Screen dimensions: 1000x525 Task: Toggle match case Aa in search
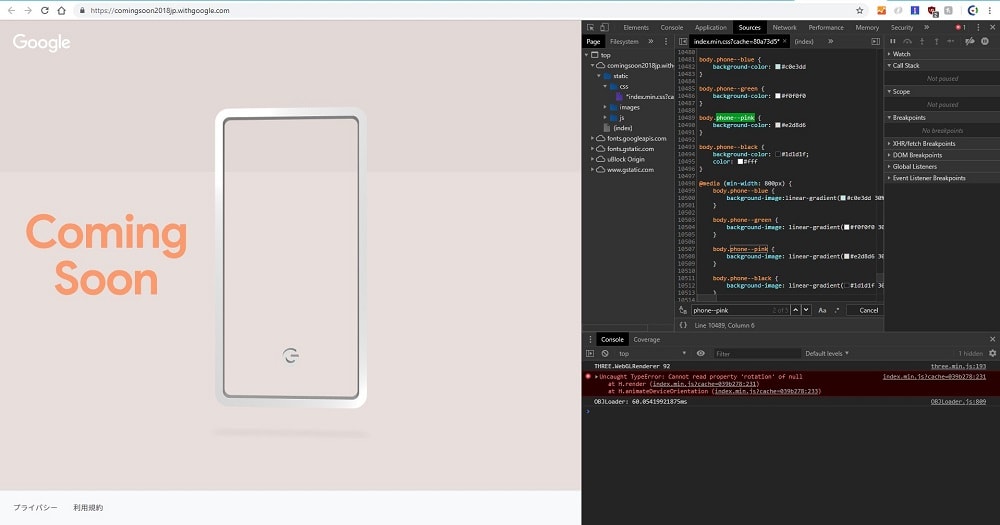point(822,310)
